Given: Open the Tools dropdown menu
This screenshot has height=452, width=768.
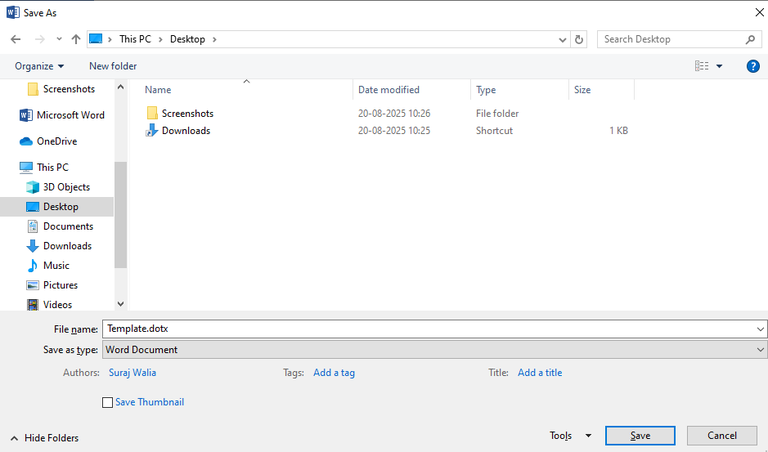Looking at the screenshot, I should (x=570, y=435).
